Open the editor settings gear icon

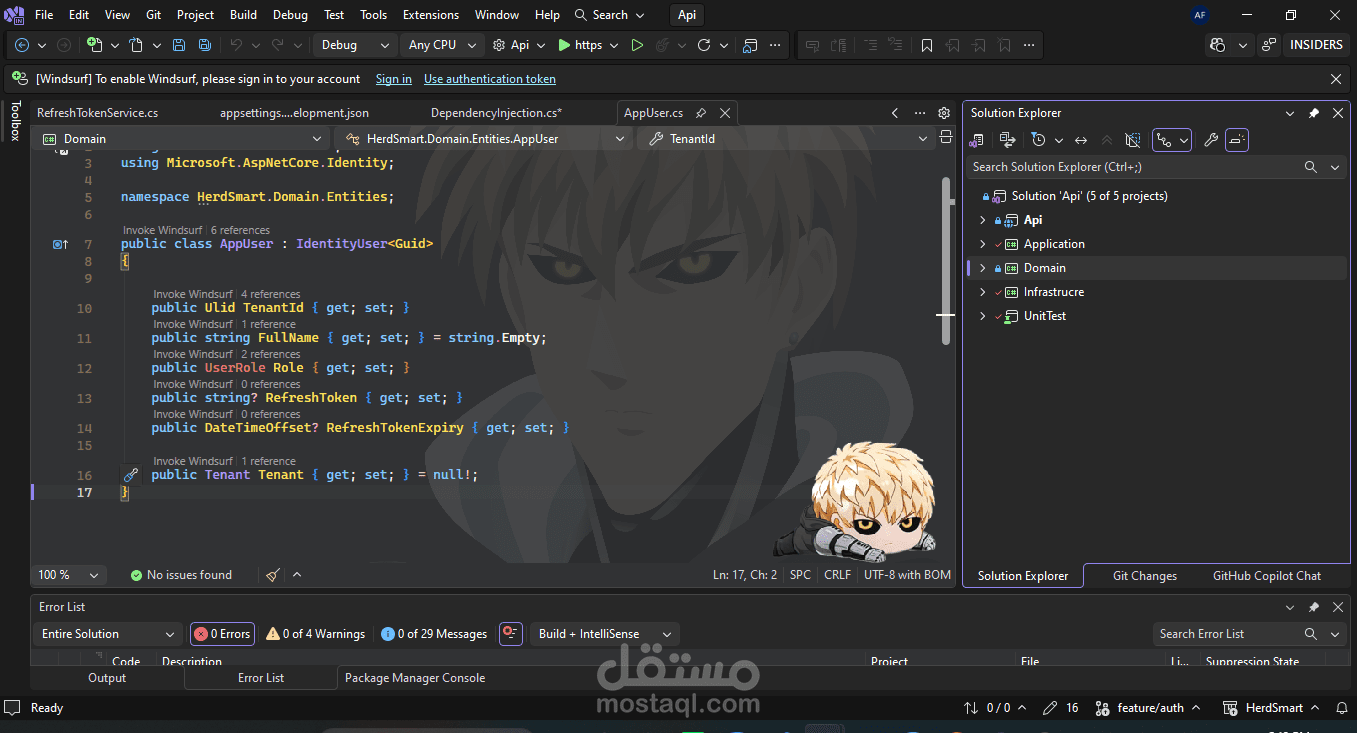click(944, 113)
